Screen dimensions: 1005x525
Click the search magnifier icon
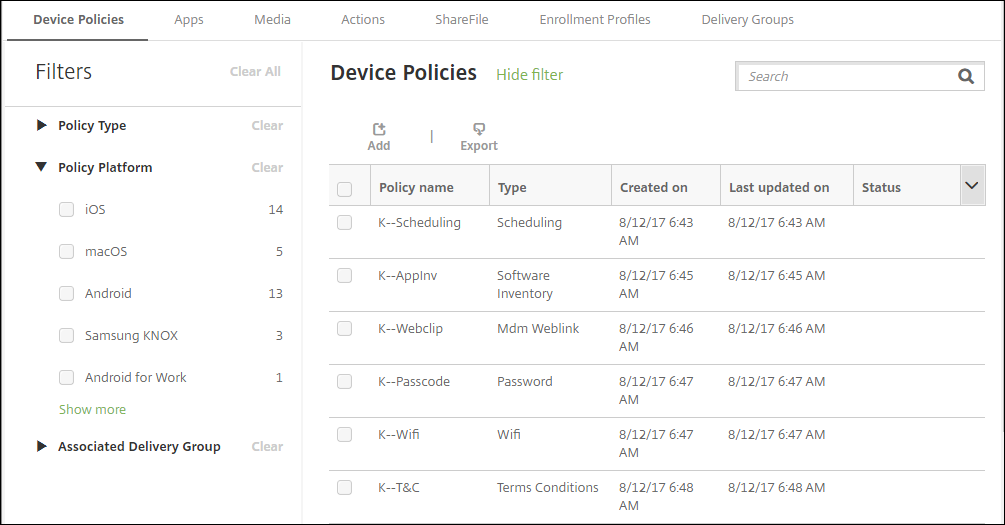point(965,76)
